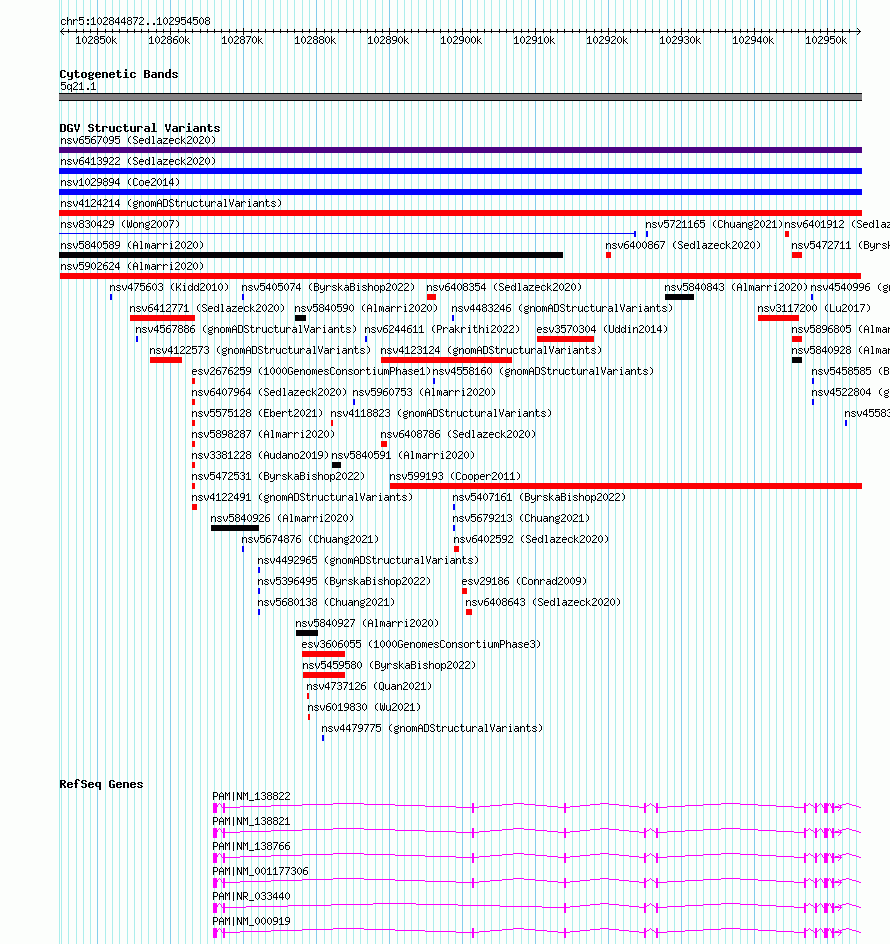
Task: Open the PAM|NM_138821 transcript label
Action: pyautogui.click(x=252, y=821)
